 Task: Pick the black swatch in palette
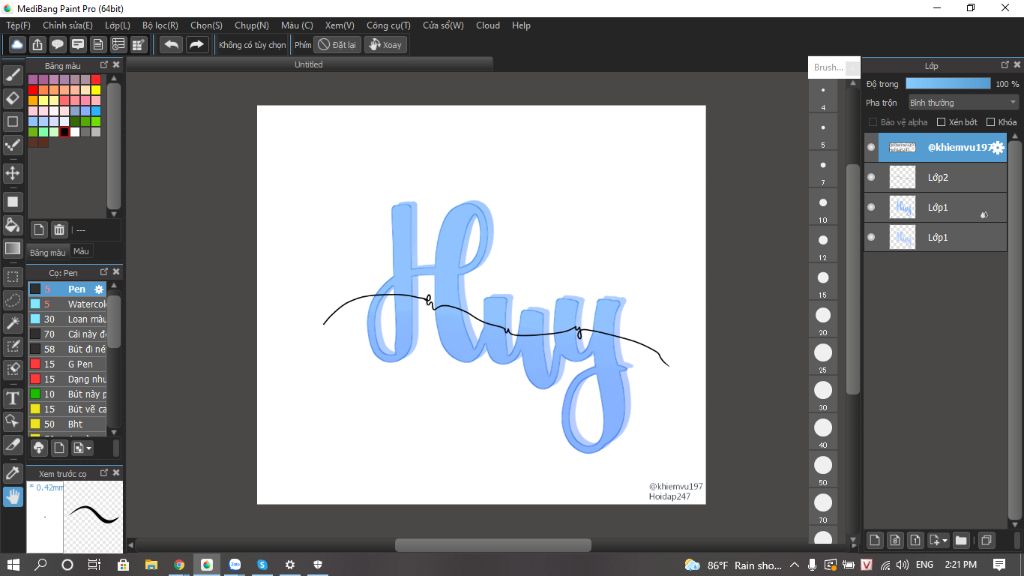click(x=64, y=132)
